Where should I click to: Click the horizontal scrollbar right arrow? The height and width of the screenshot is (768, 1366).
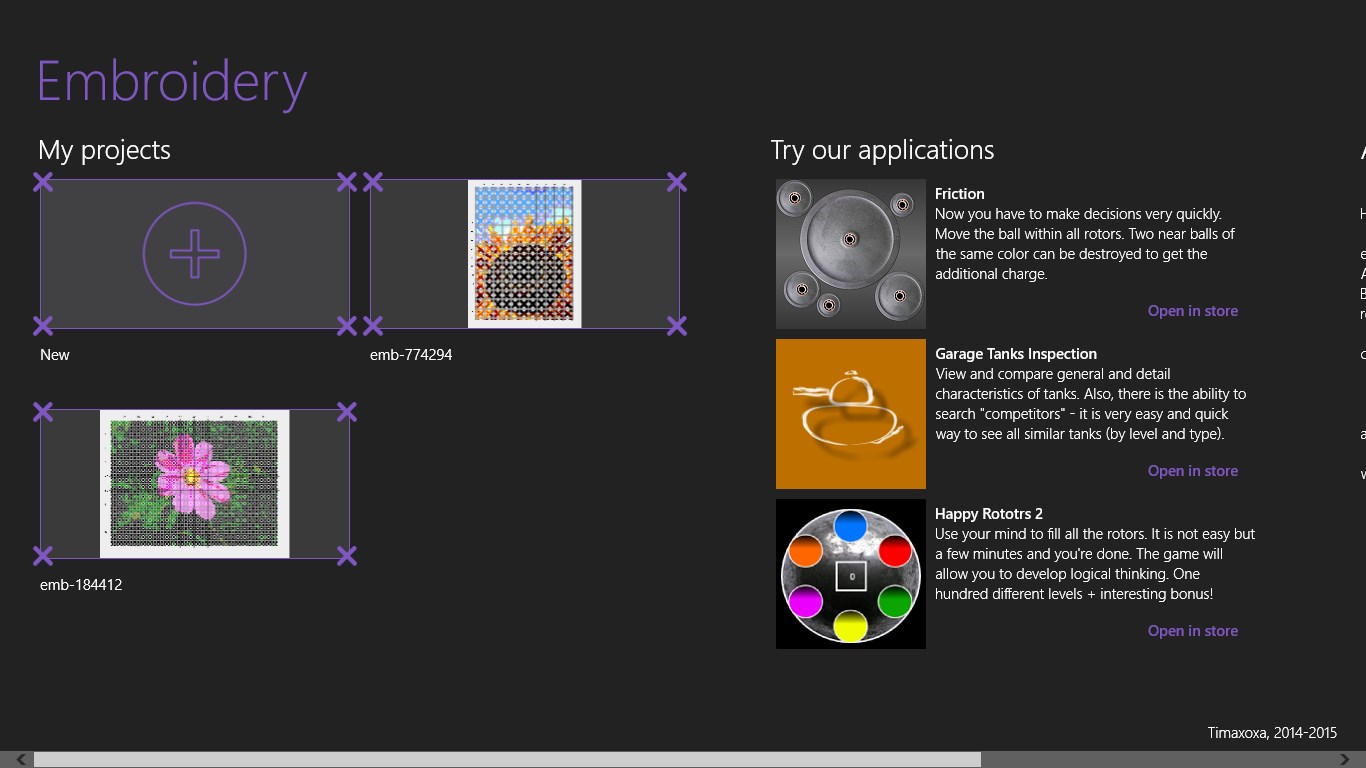pyautogui.click(x=1345, y=760)
